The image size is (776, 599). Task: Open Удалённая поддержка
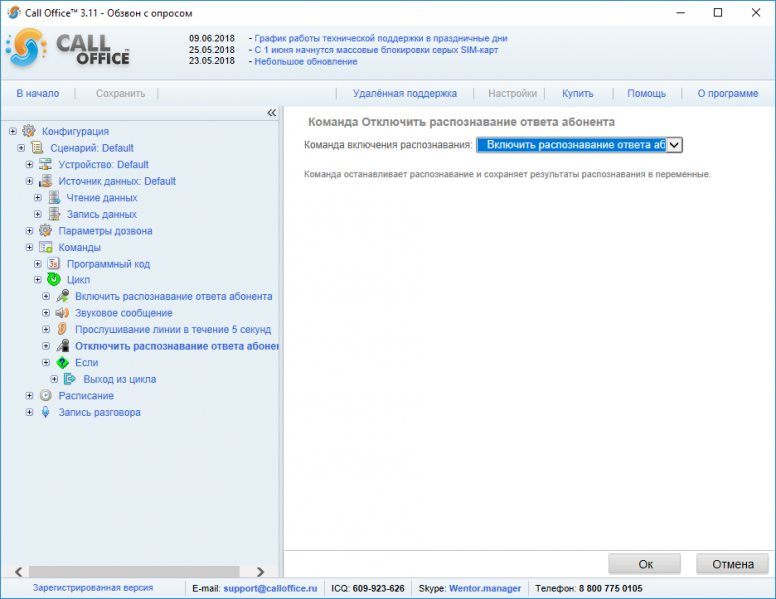405,94
